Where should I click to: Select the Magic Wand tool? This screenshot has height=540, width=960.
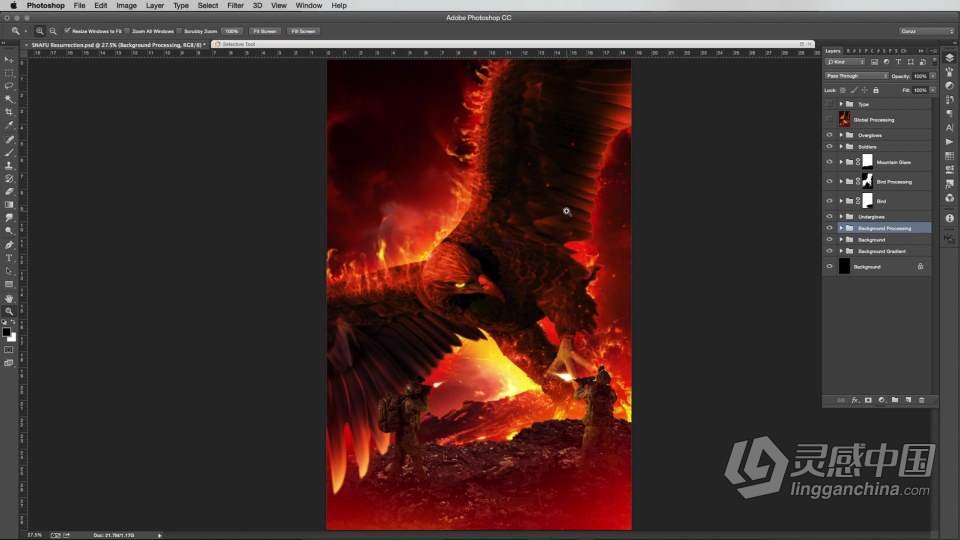(9, 99)
